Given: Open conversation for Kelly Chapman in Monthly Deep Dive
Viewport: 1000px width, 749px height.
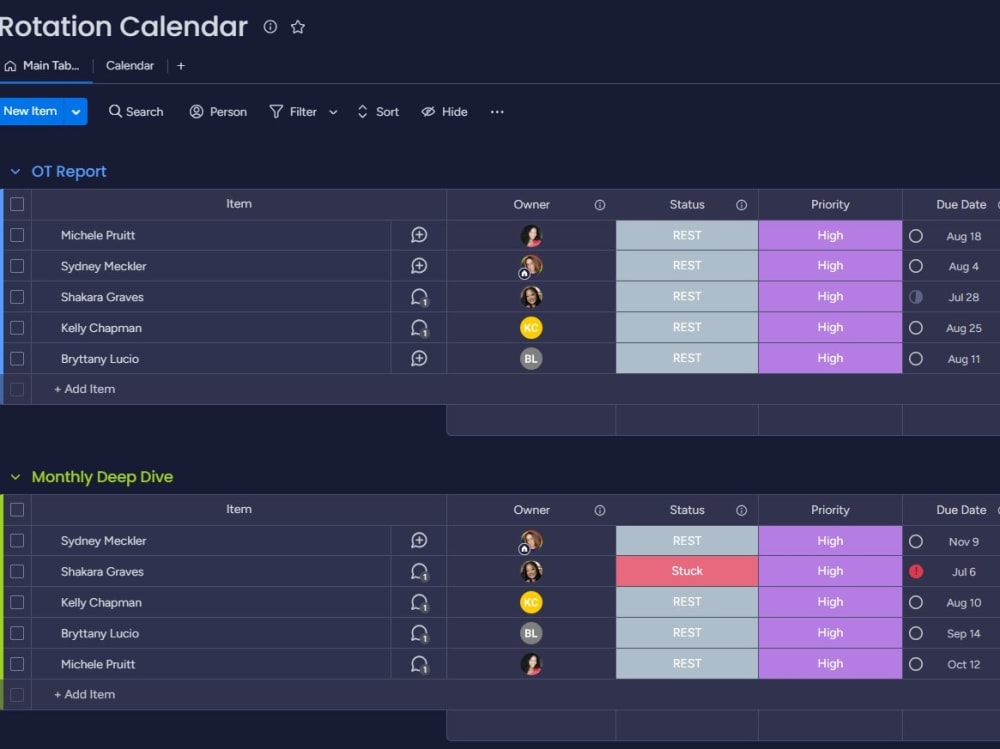Looking at the screenshot, I should 419,603.
